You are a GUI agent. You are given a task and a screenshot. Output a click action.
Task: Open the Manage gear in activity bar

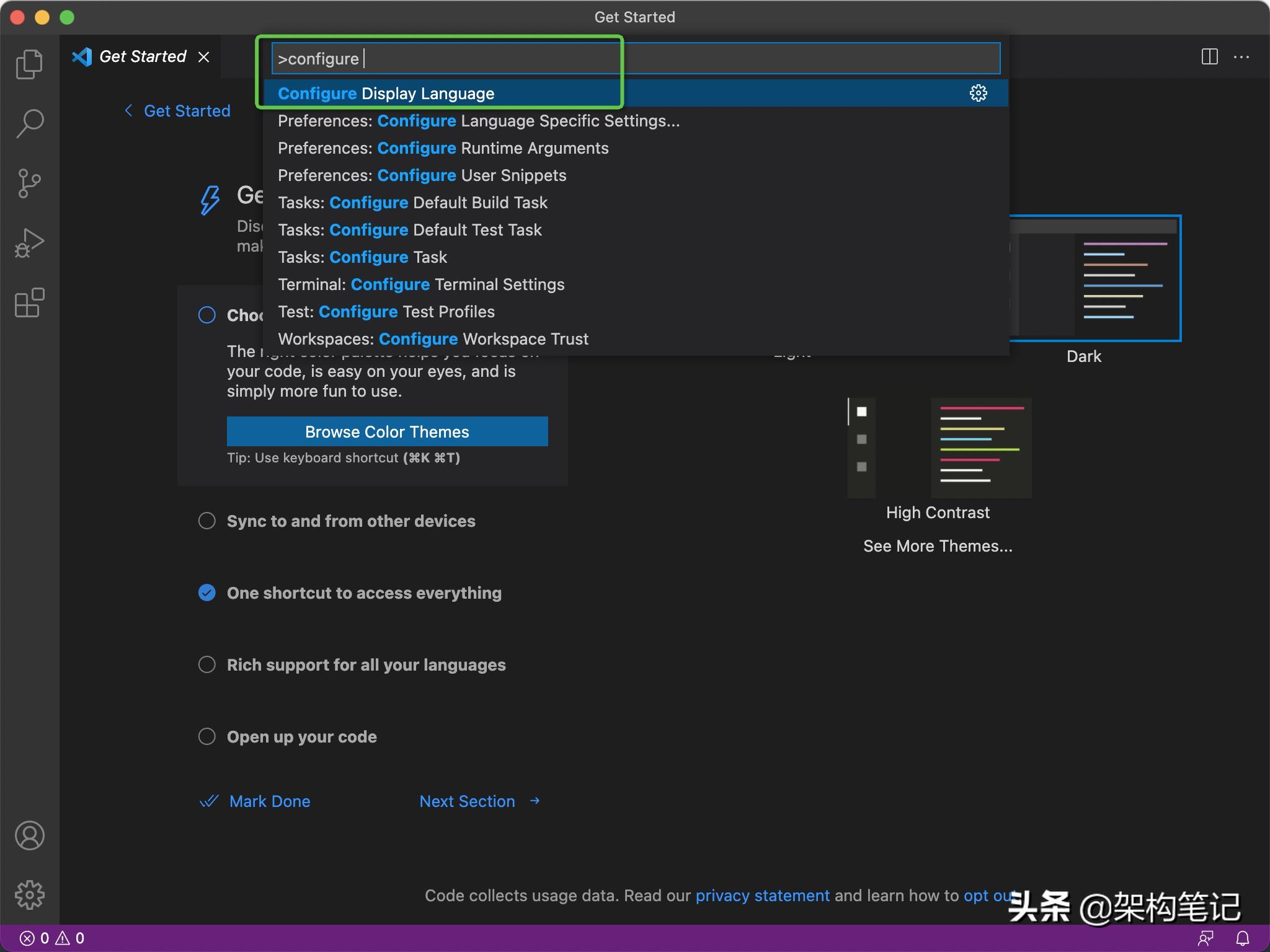point(29,895)
